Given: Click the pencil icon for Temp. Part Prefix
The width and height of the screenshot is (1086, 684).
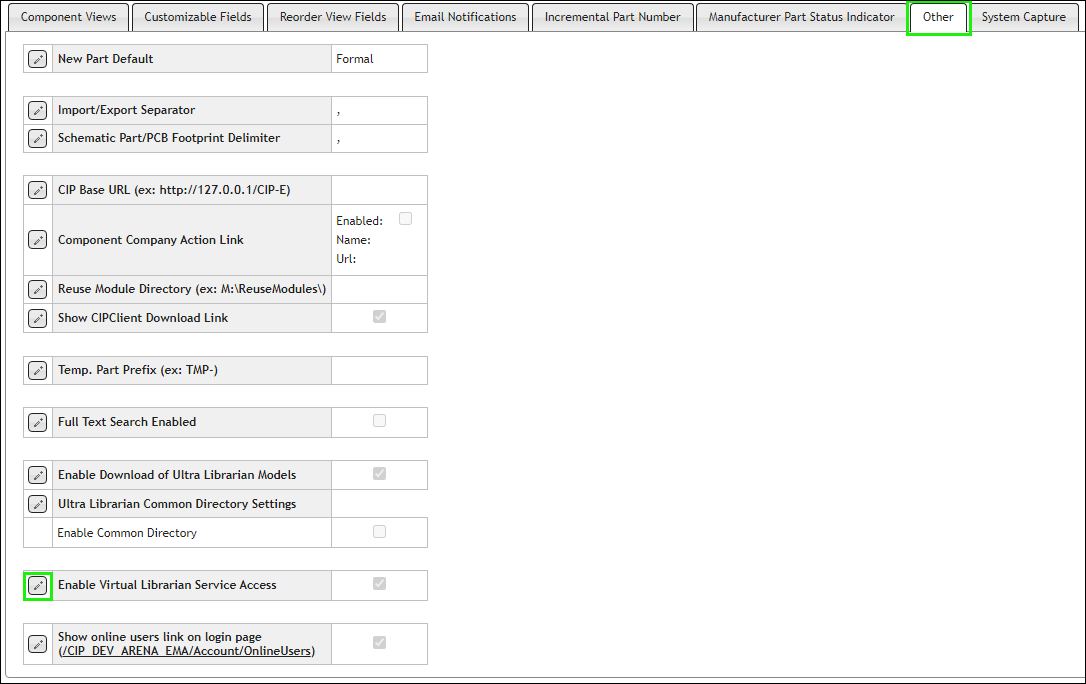Looking at the screenshot, I should coord(37,370).
